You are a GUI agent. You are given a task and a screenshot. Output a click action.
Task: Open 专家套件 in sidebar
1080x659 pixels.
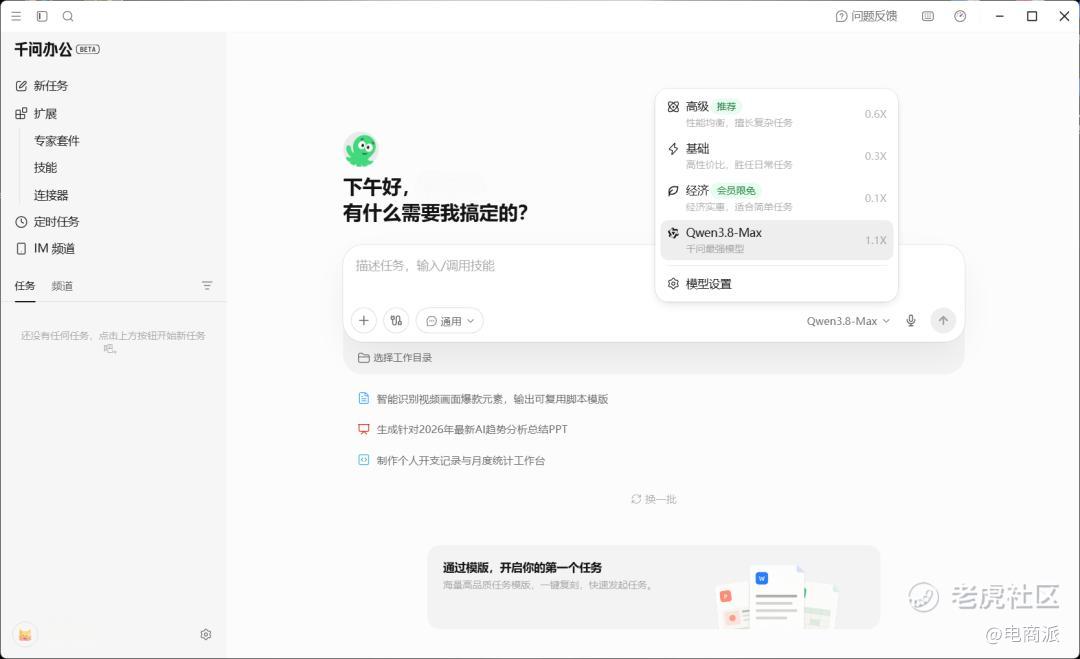(x=56, y=140)
